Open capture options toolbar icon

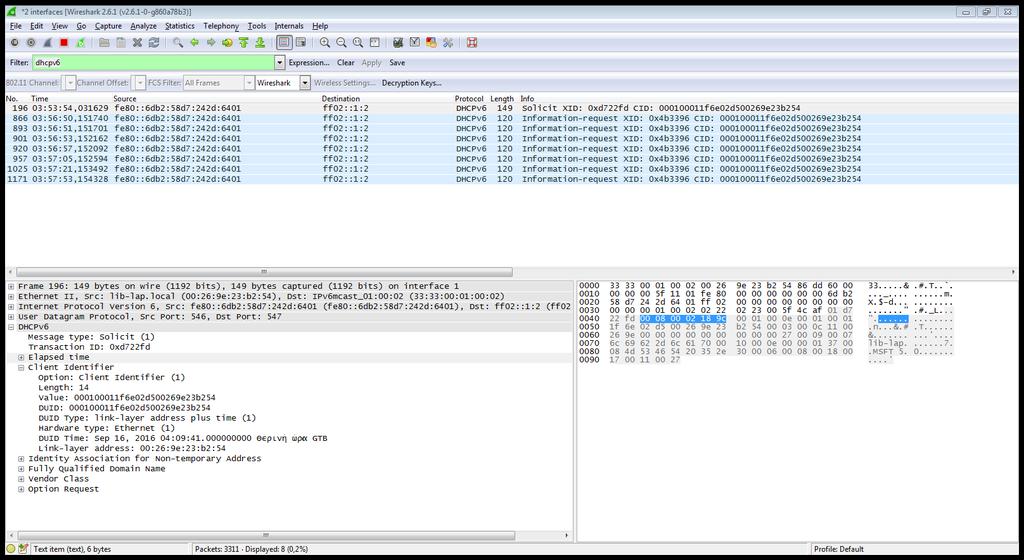click(x=31, y=42)
